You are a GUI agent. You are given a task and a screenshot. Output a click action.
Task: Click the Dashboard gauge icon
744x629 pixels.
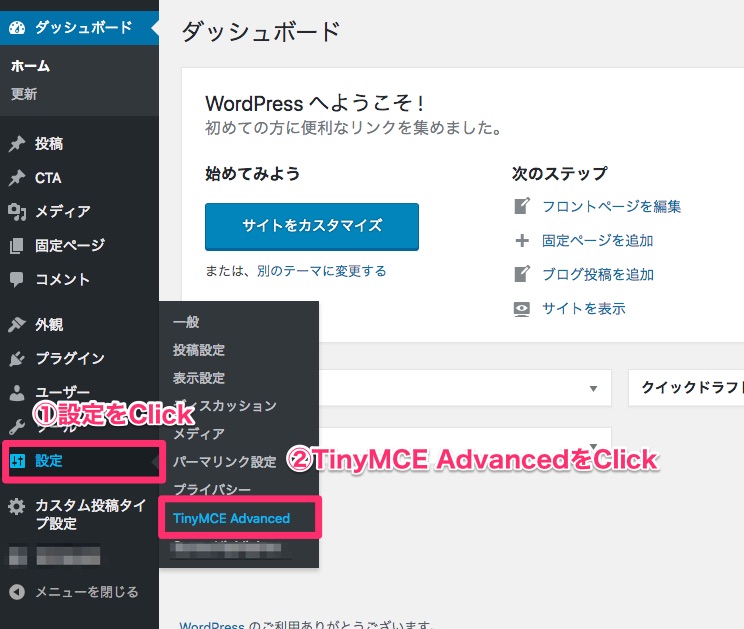point(17,28)
